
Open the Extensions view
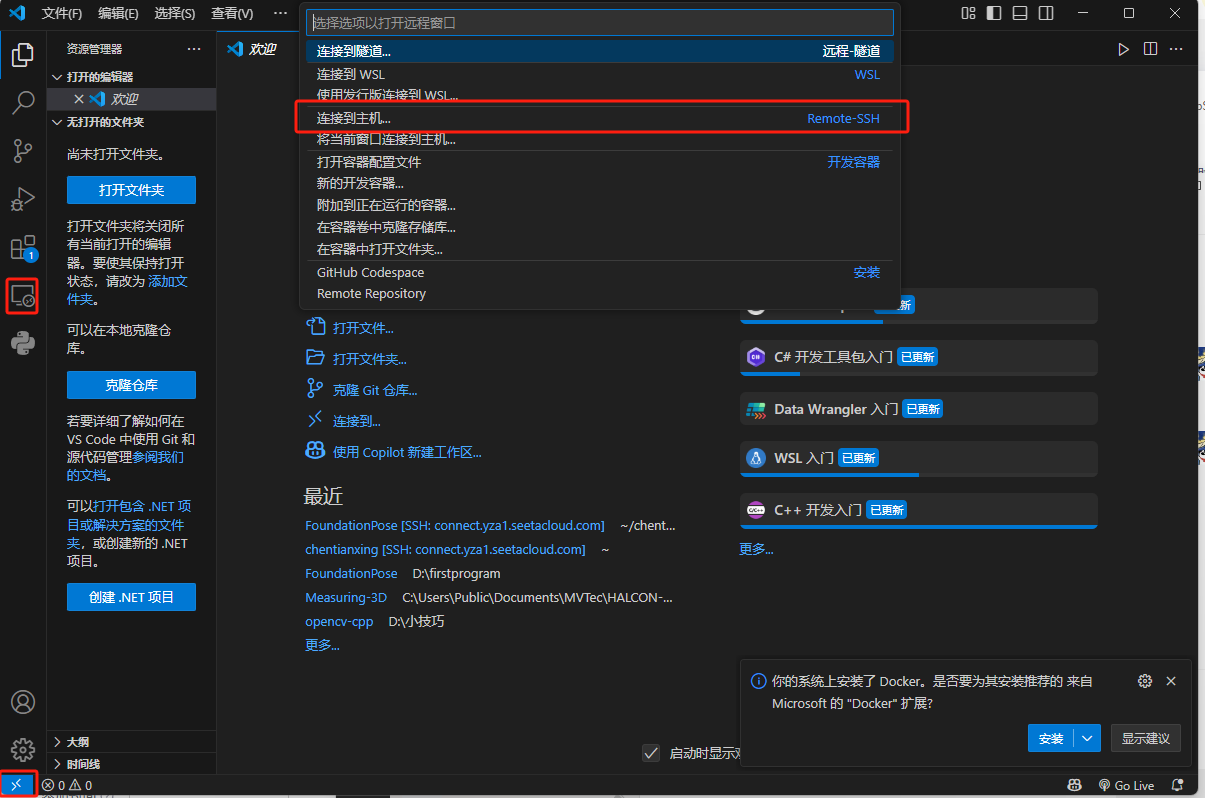[22, 247]
